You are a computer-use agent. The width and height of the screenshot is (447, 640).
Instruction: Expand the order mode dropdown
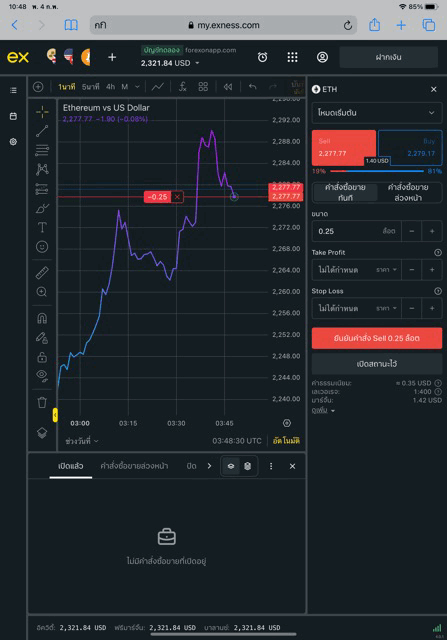377,113
